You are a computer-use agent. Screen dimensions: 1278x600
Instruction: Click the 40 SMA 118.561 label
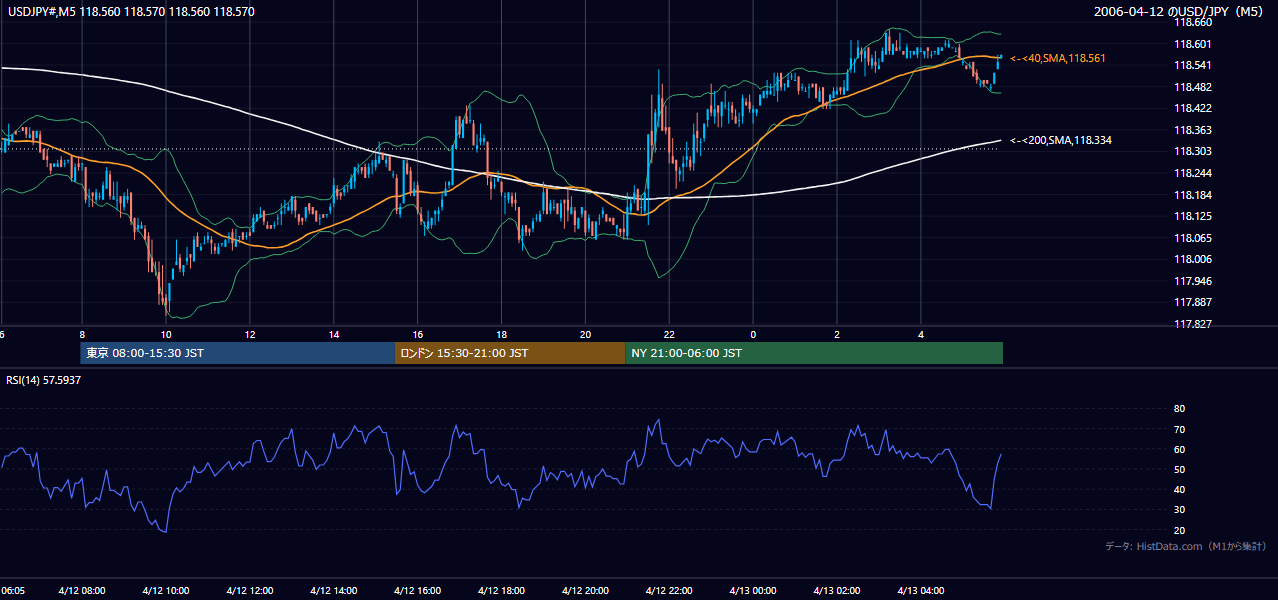(x=1058, y=58)
